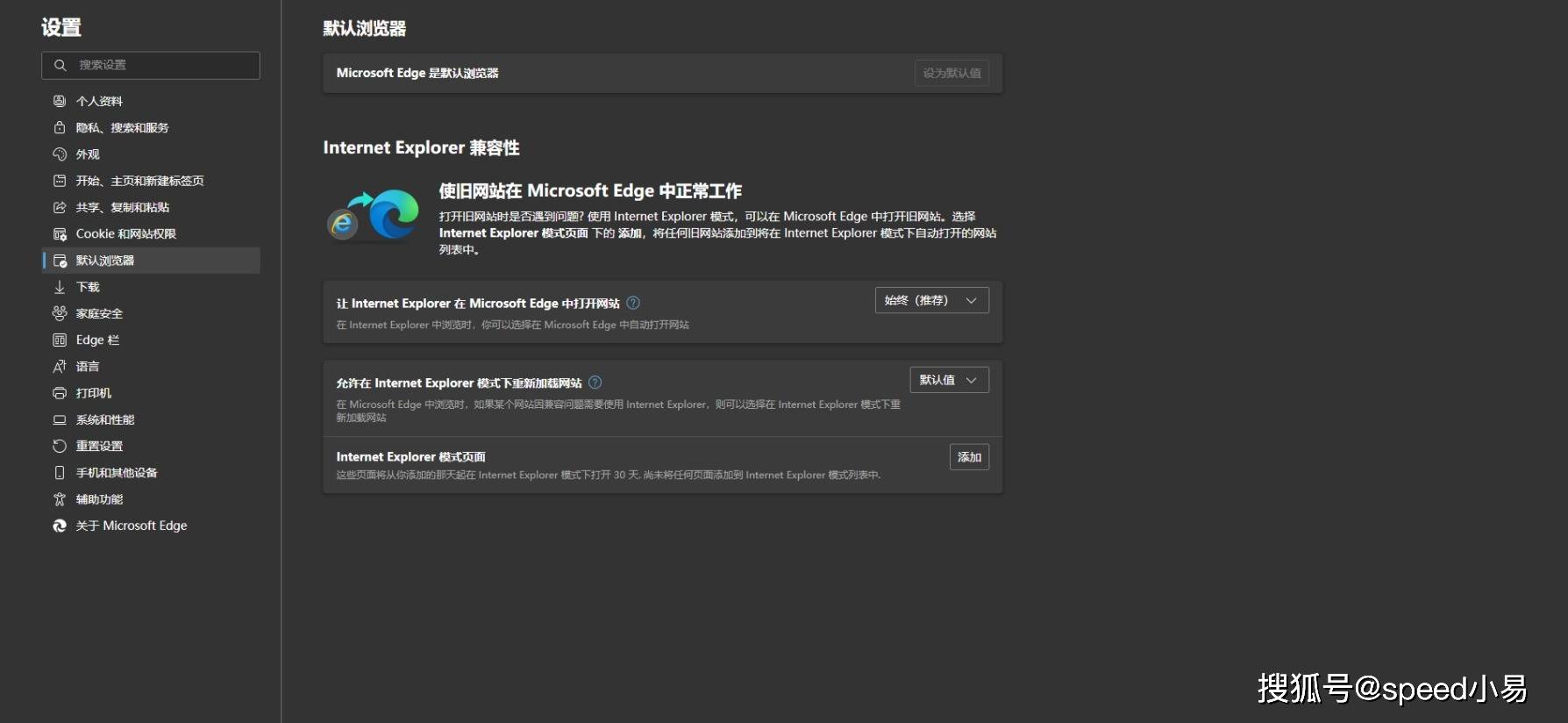Click the reset arrow icon for 重置设置
The image size is (1568, 723).
[x=60, y=446]
